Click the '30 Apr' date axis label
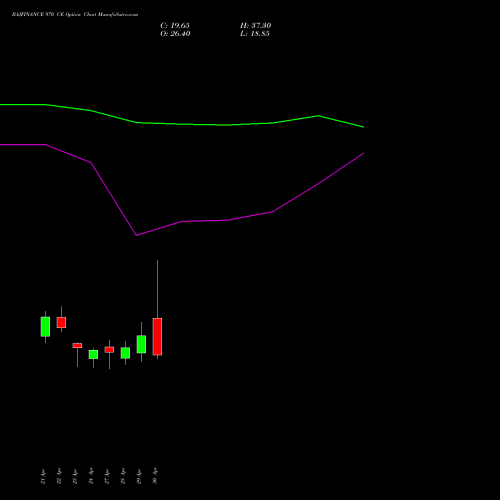The height and width of the screenshot is (500, 500). (x=155, y=476)
